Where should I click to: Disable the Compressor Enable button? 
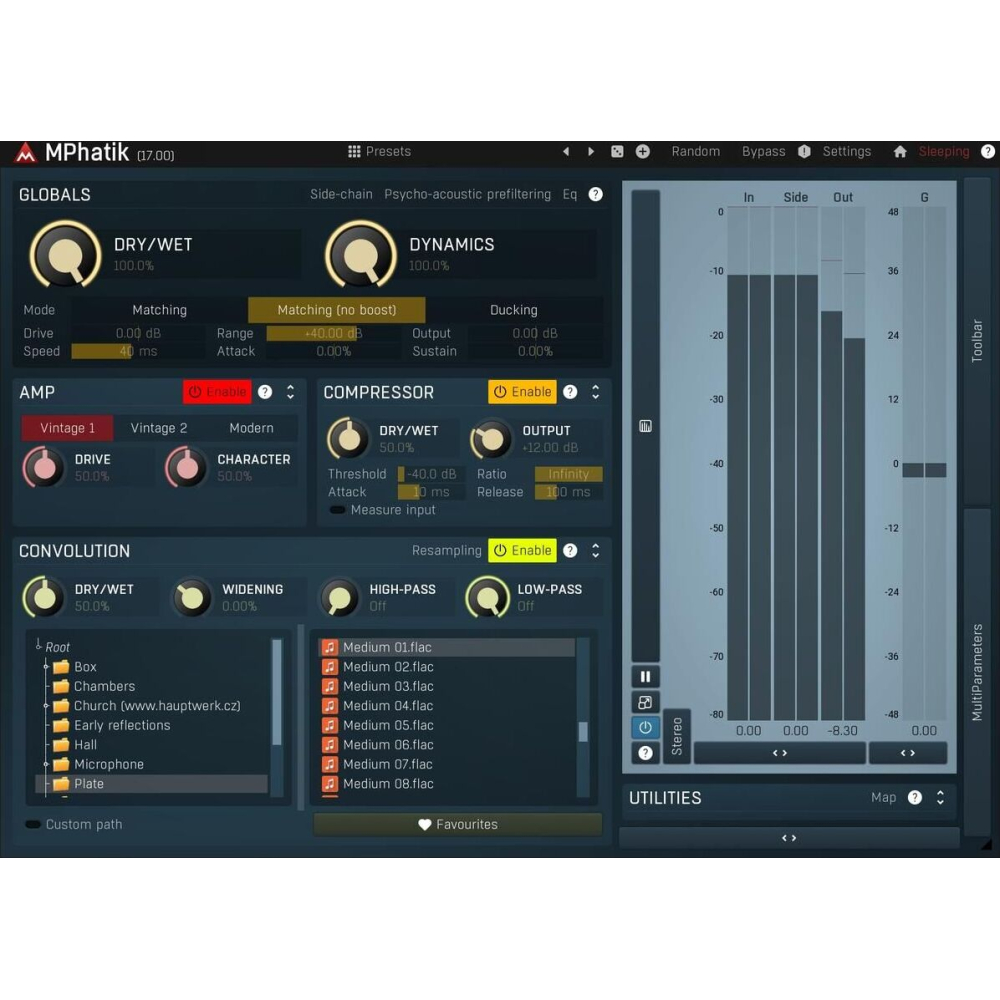pos(522,392)
